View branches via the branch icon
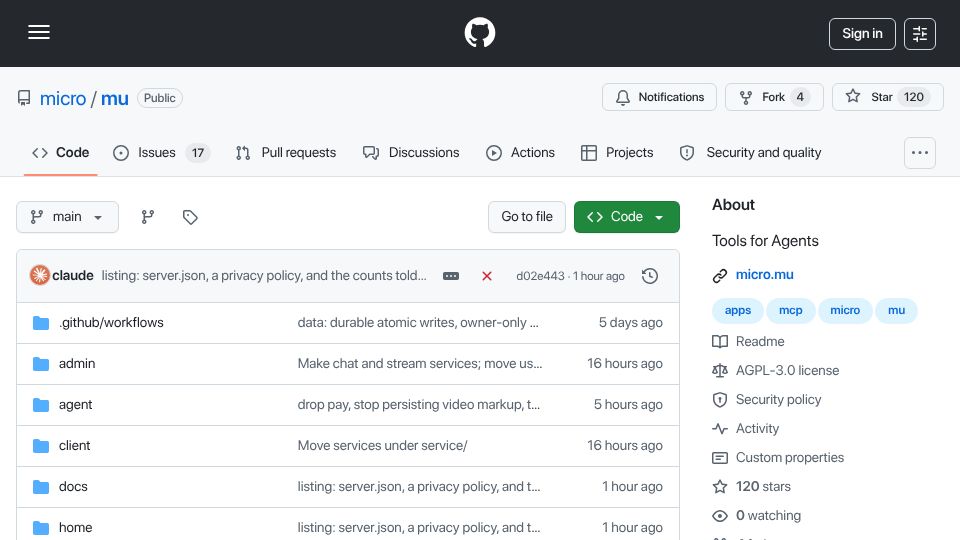This screenshot has height=540, width=960. click(x=148, y=217)
